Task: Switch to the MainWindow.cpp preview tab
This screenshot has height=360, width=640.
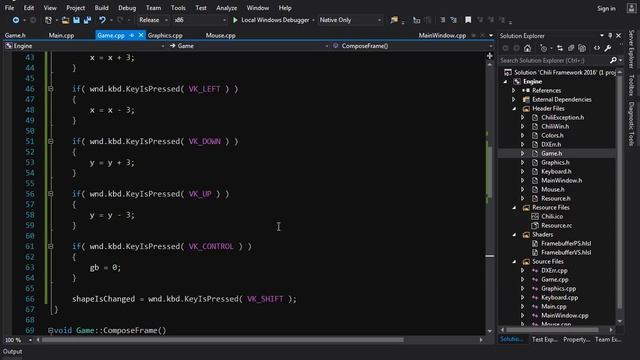Action: click(x=442, y=36)
